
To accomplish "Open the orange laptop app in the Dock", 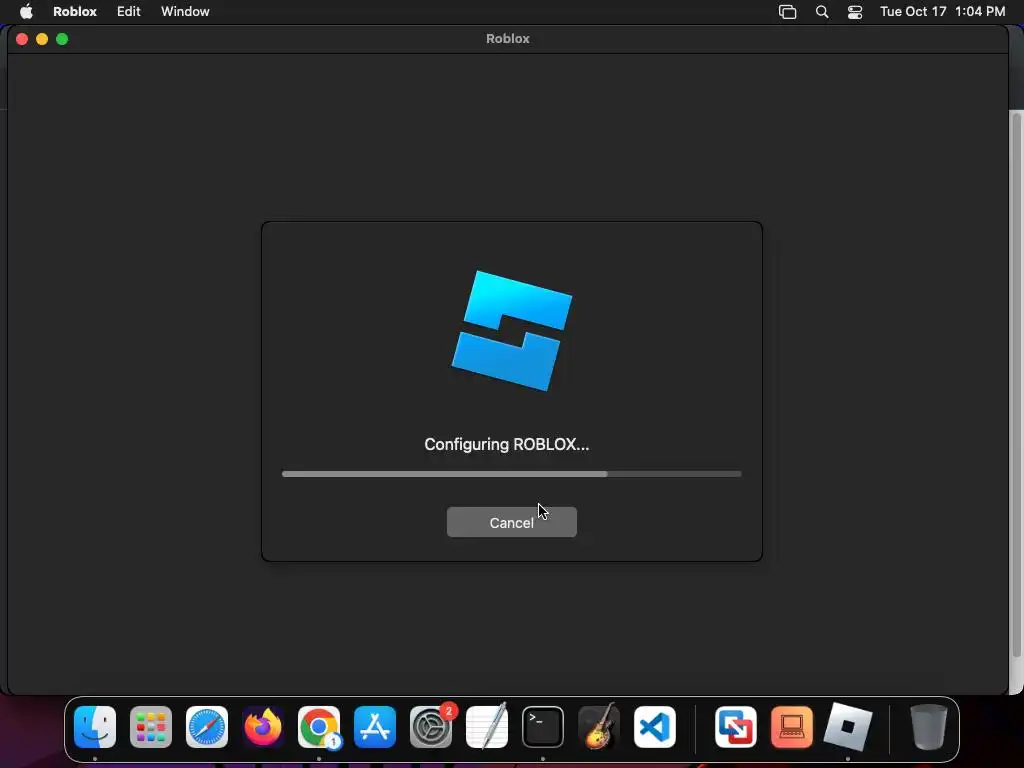I will (792, 727).
